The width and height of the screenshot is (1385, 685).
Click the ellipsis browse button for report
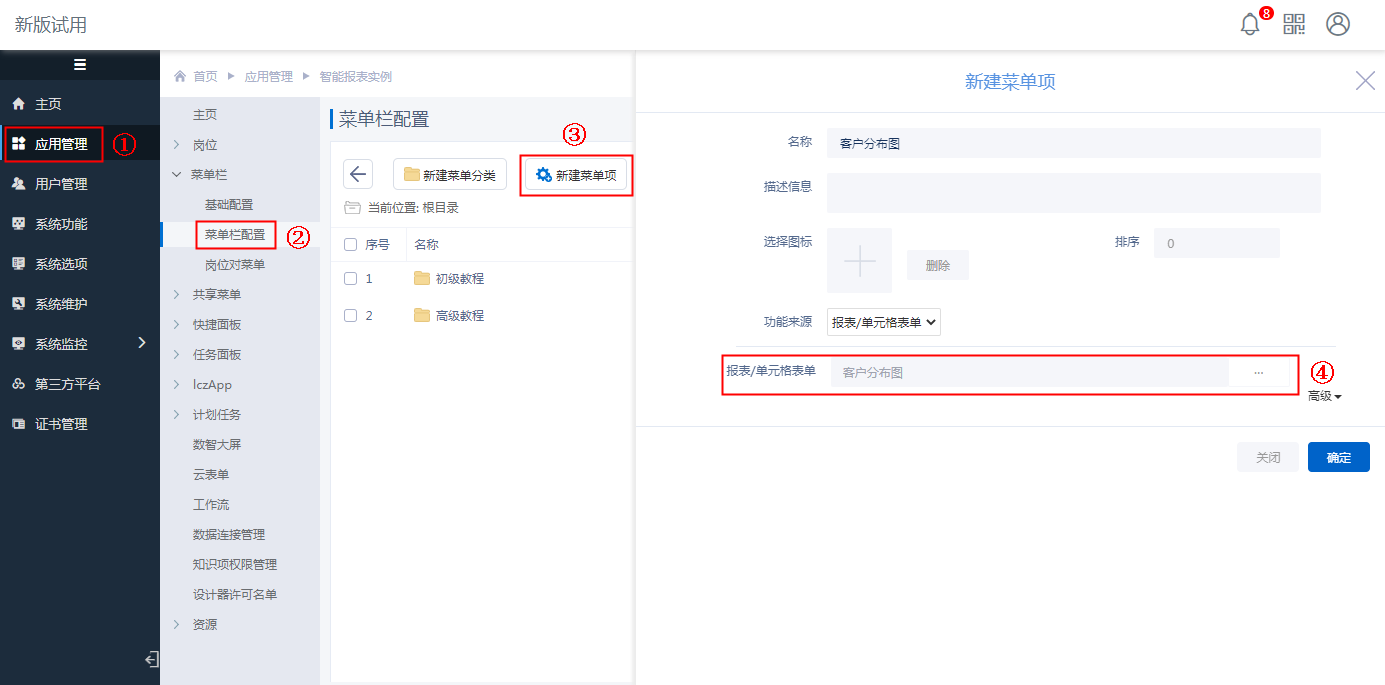click(1258, 372)
